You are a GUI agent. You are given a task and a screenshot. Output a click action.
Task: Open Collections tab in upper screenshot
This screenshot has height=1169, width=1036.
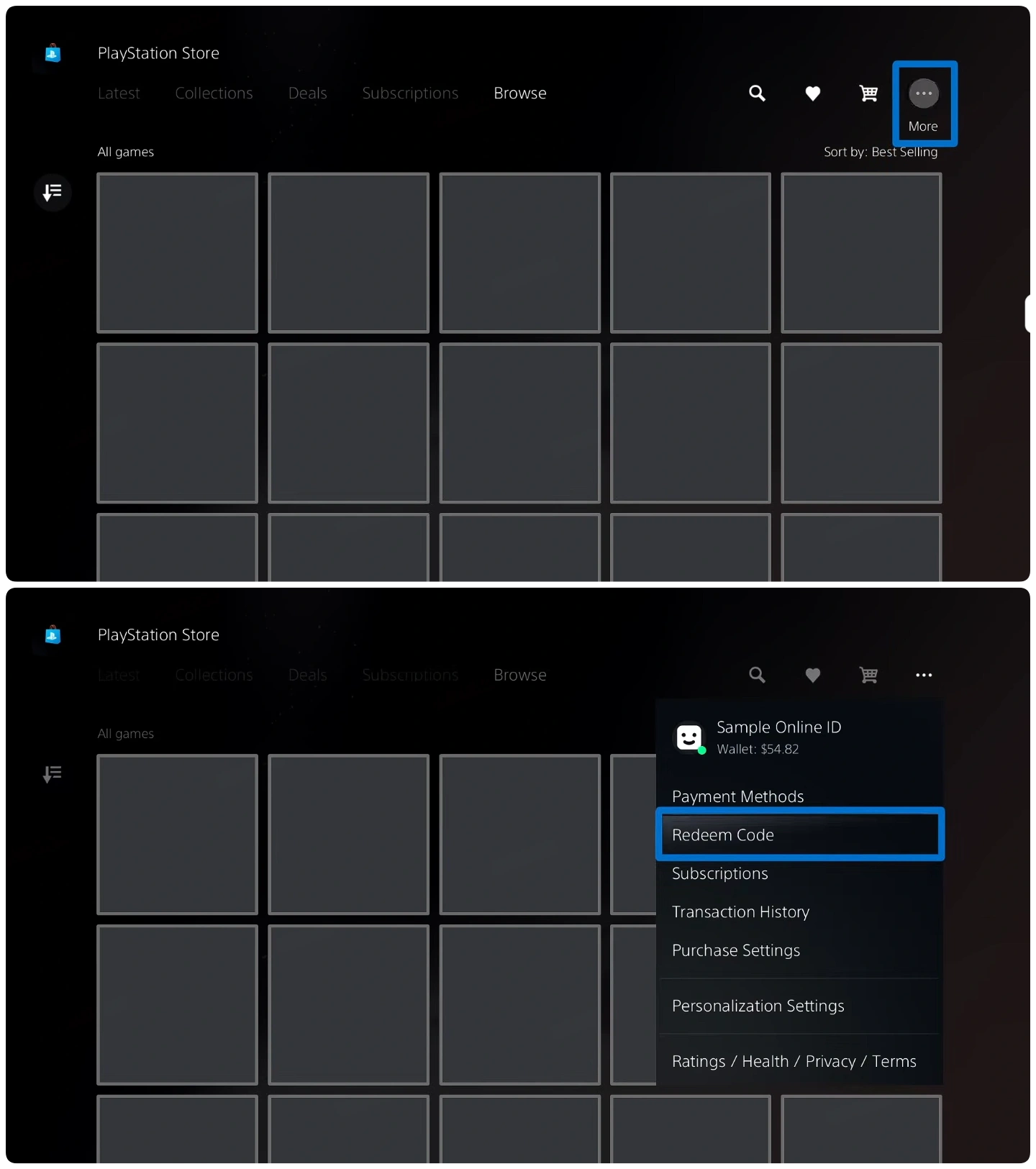(214, 94)
